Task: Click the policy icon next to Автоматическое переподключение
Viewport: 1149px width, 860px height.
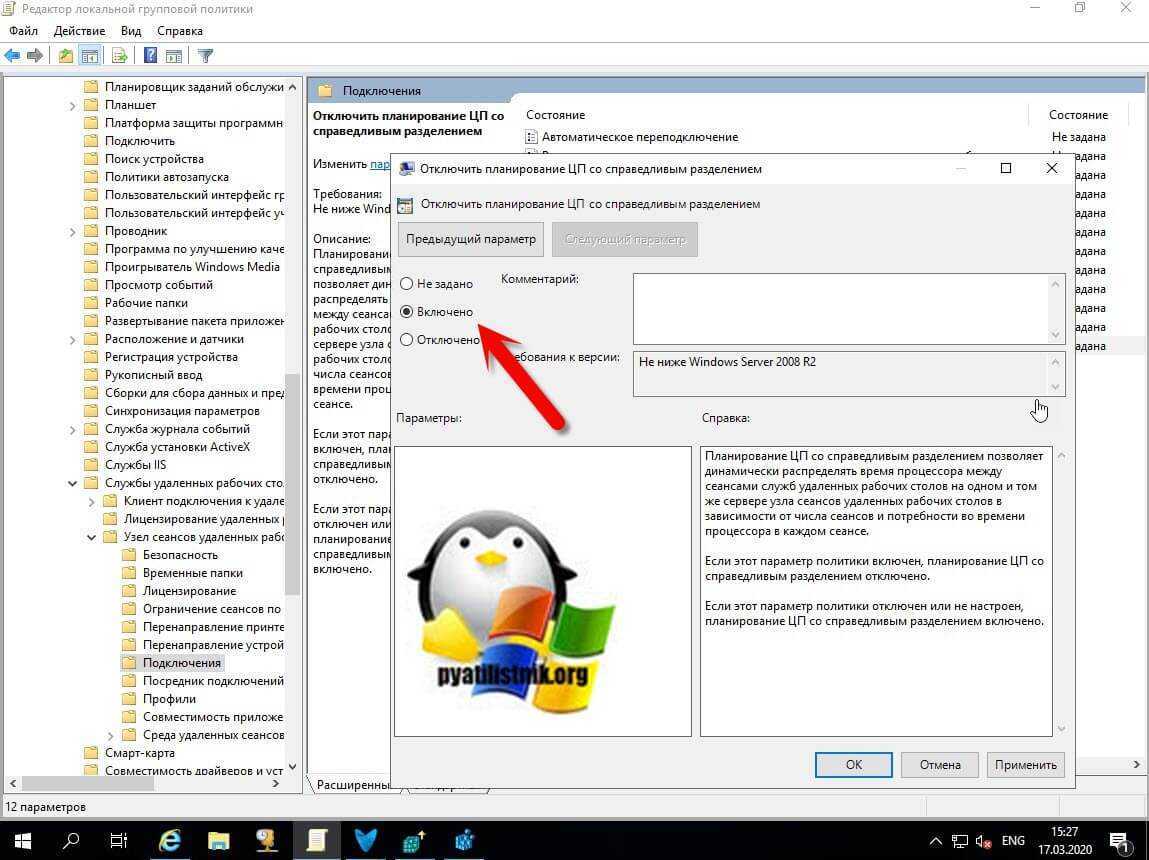Action: pos(531,137)
